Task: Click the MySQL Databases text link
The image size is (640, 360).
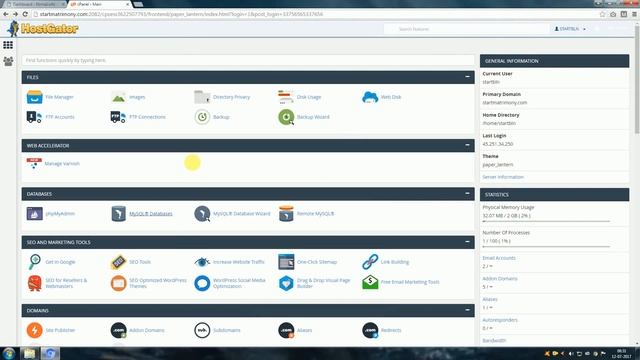Action: [x=151, y=214]
